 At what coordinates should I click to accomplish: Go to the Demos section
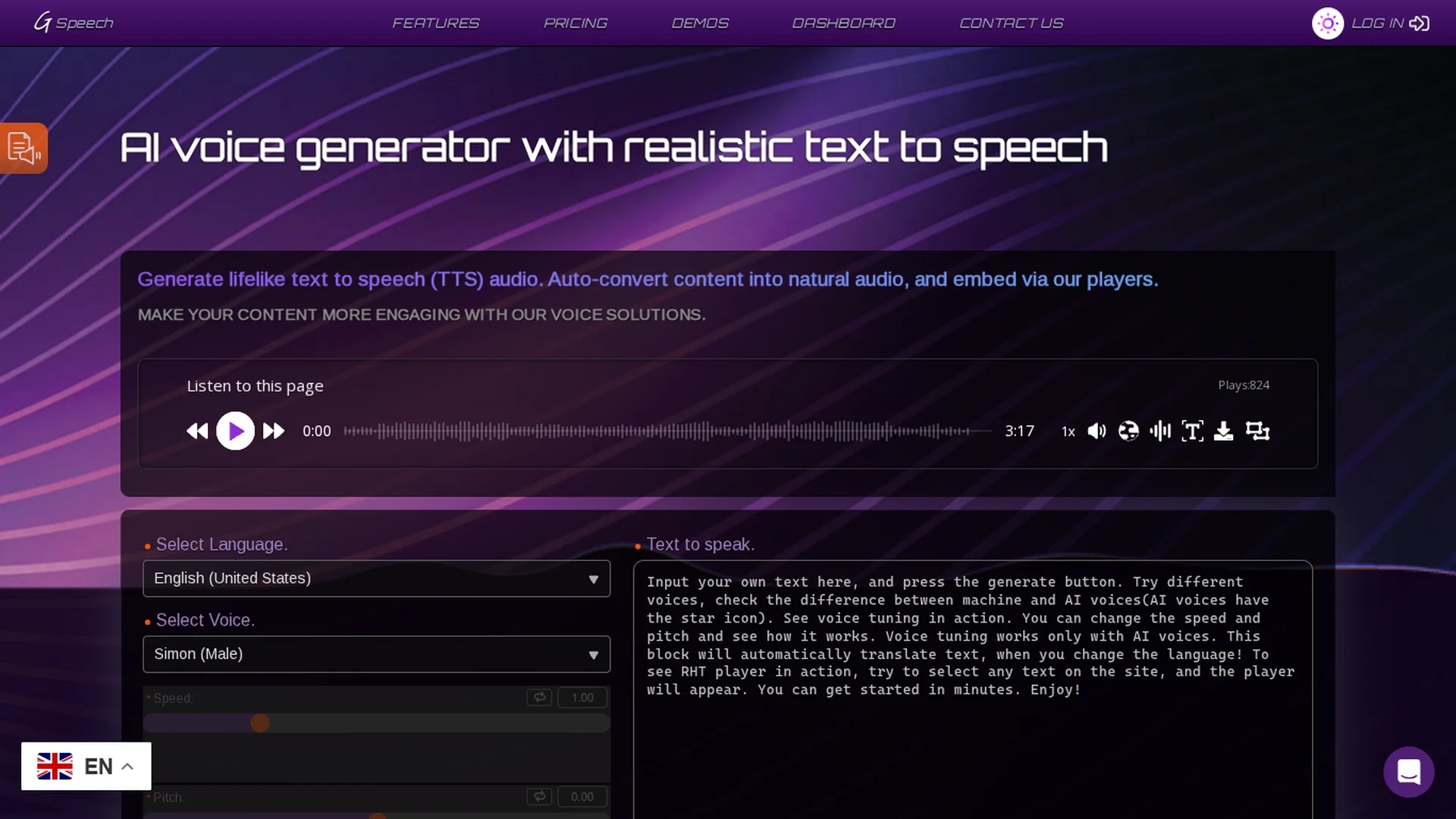[x=700, y=23]
